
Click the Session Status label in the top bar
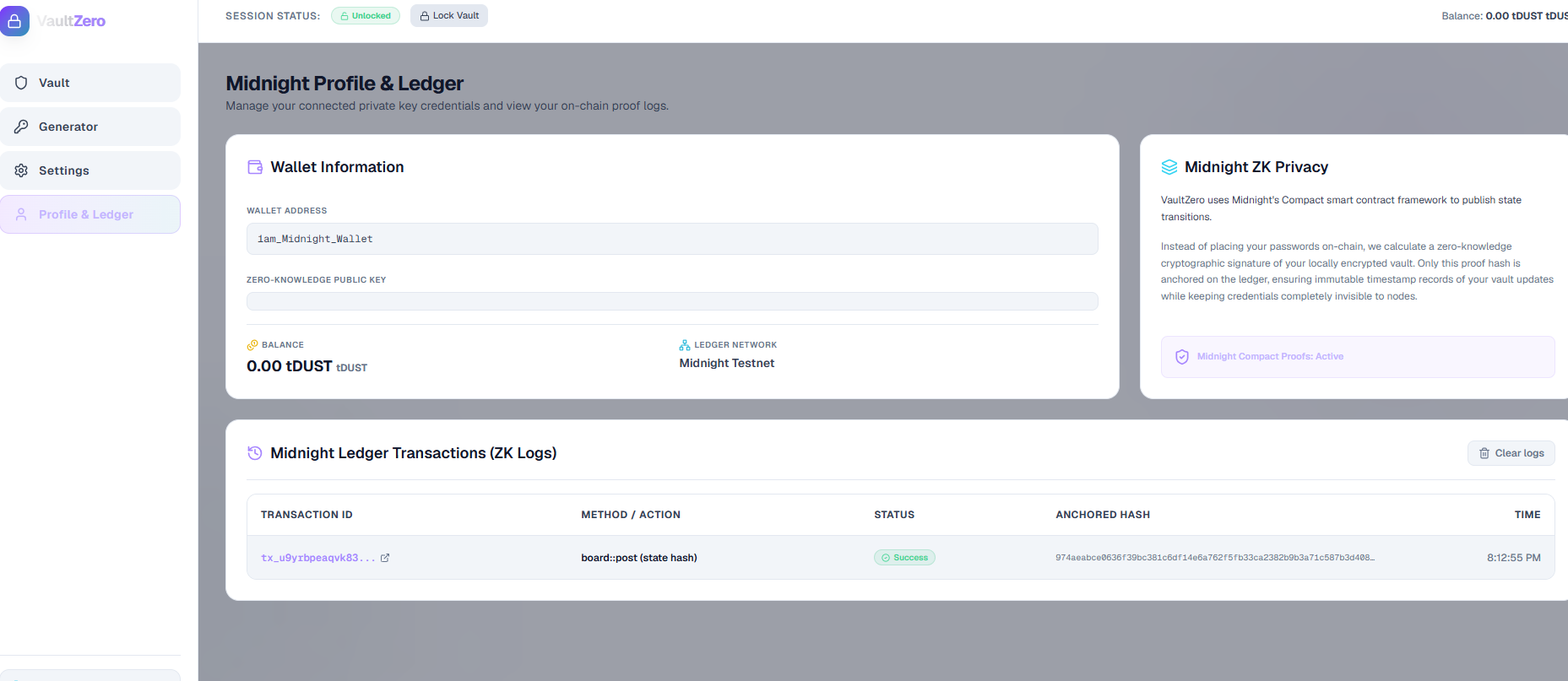point(273,16)
